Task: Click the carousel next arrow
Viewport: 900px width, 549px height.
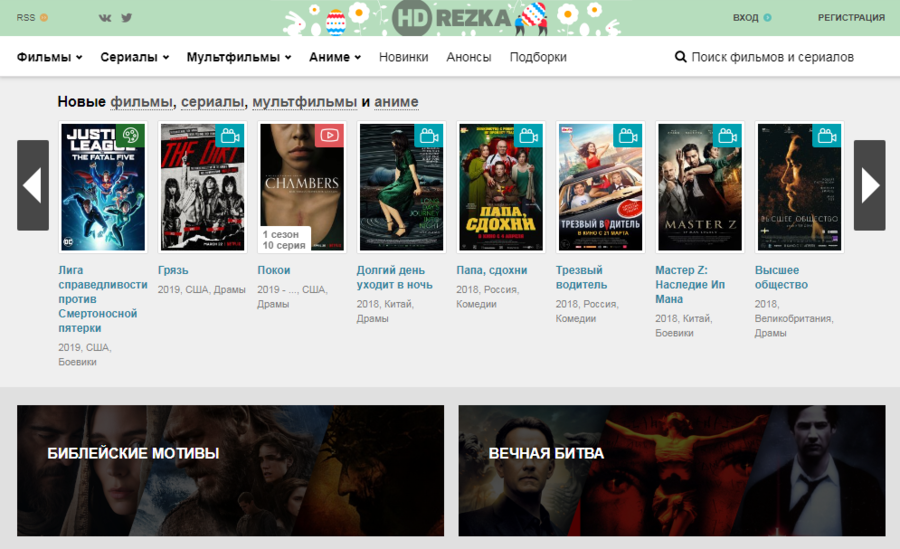Action: (870, 185)
